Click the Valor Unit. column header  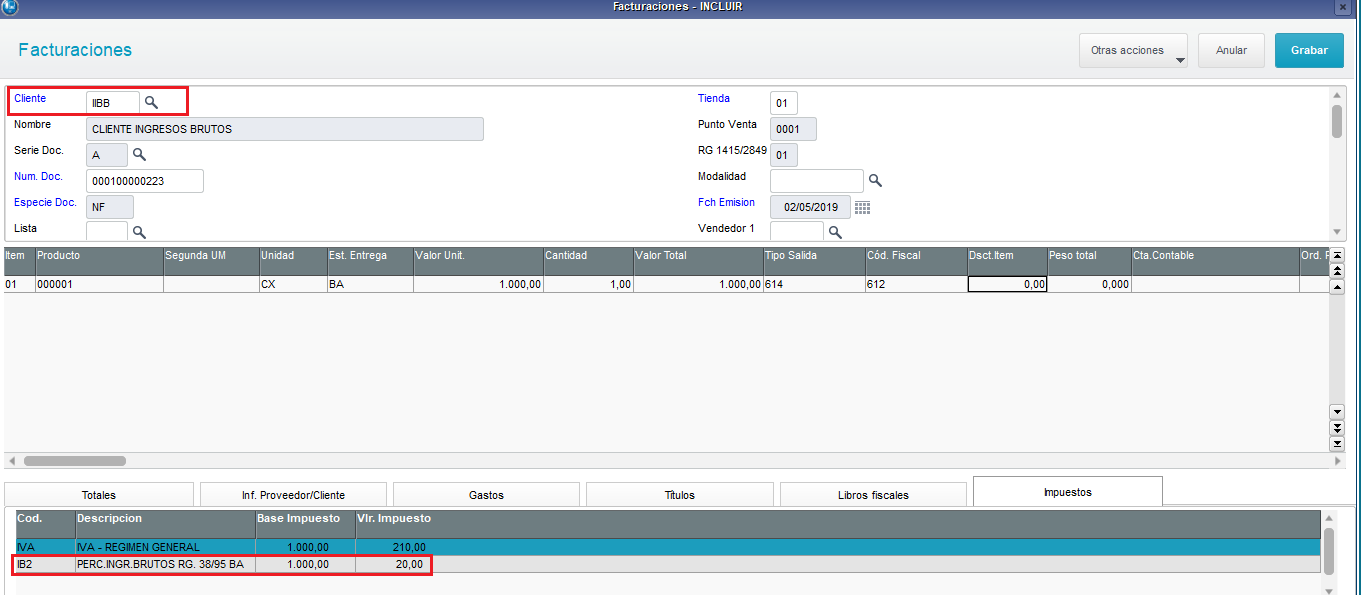tap(479, 261)
